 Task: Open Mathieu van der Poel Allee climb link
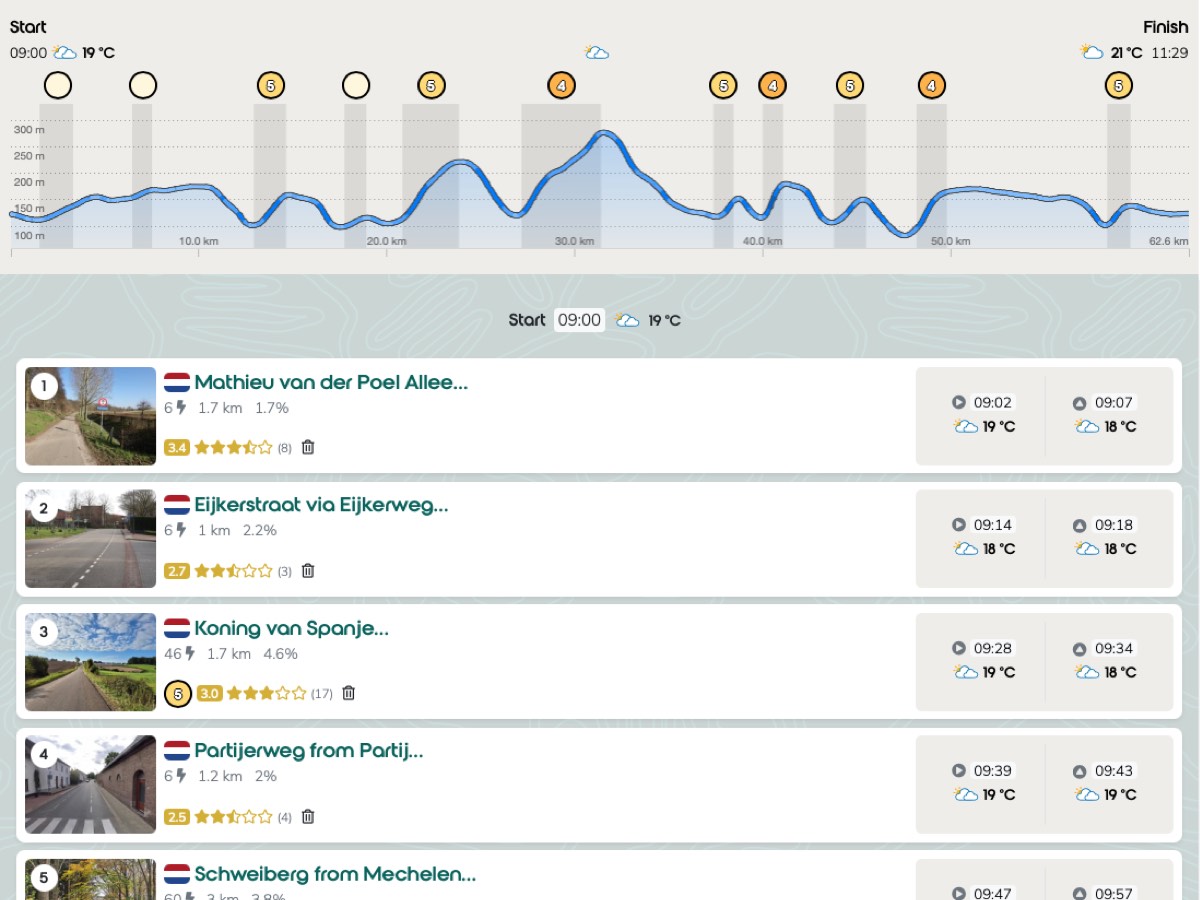point(331,382)
